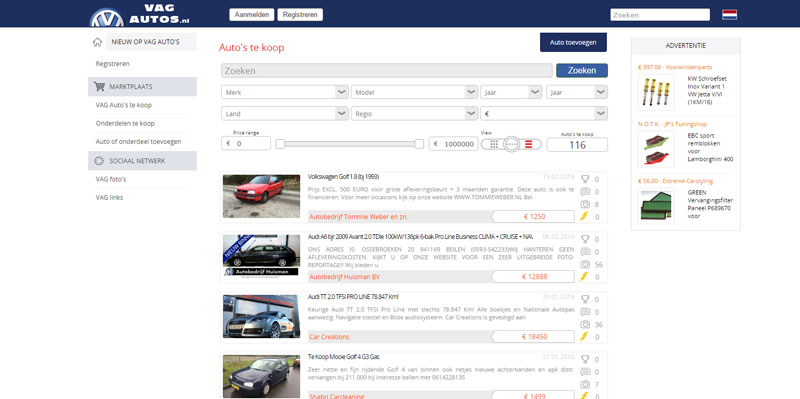Click the home icon in sidebar
Viewport: 800px width, 399px height.
coord(97,42)
